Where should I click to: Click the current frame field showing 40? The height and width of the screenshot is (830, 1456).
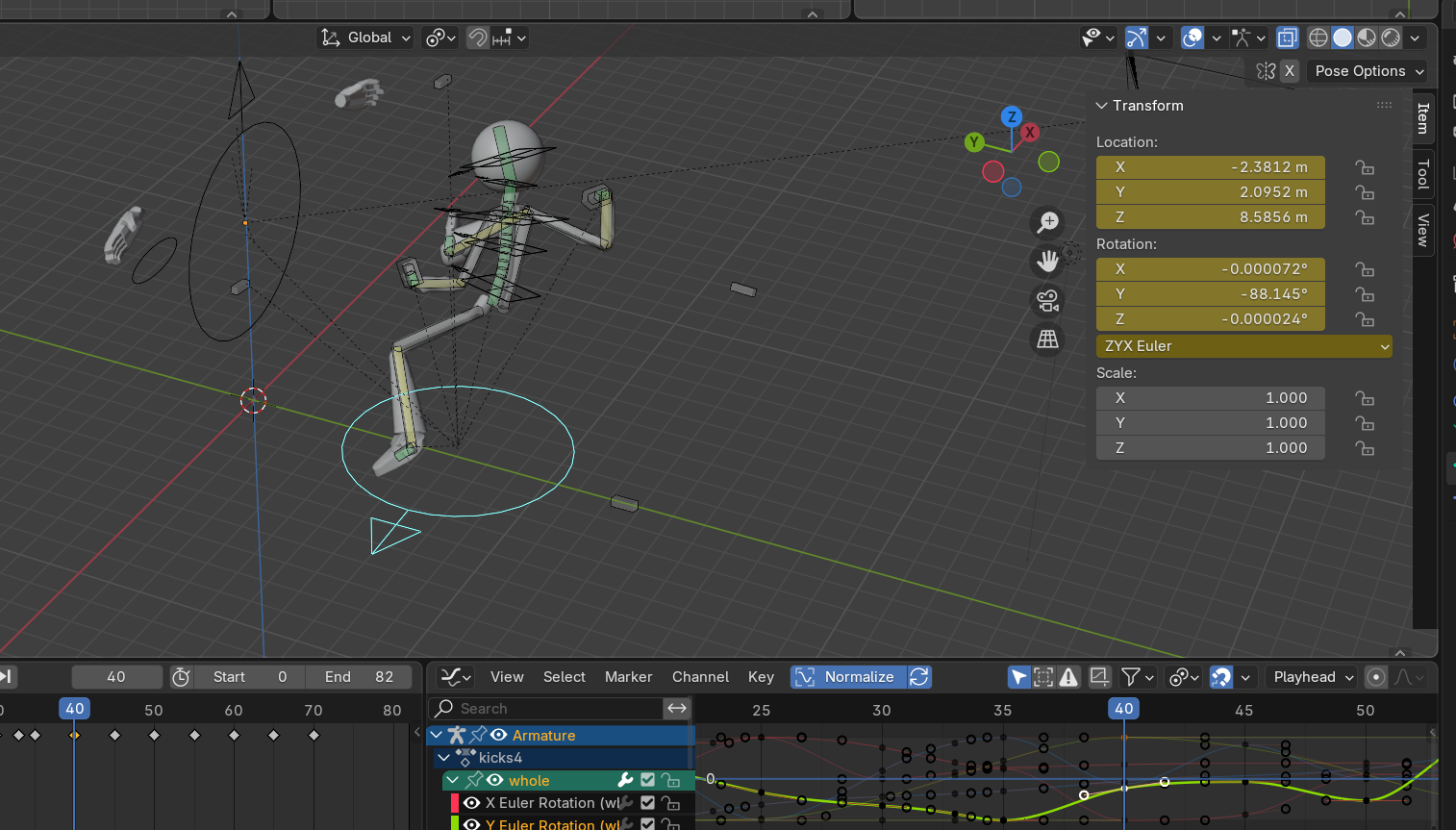point(116,677)
